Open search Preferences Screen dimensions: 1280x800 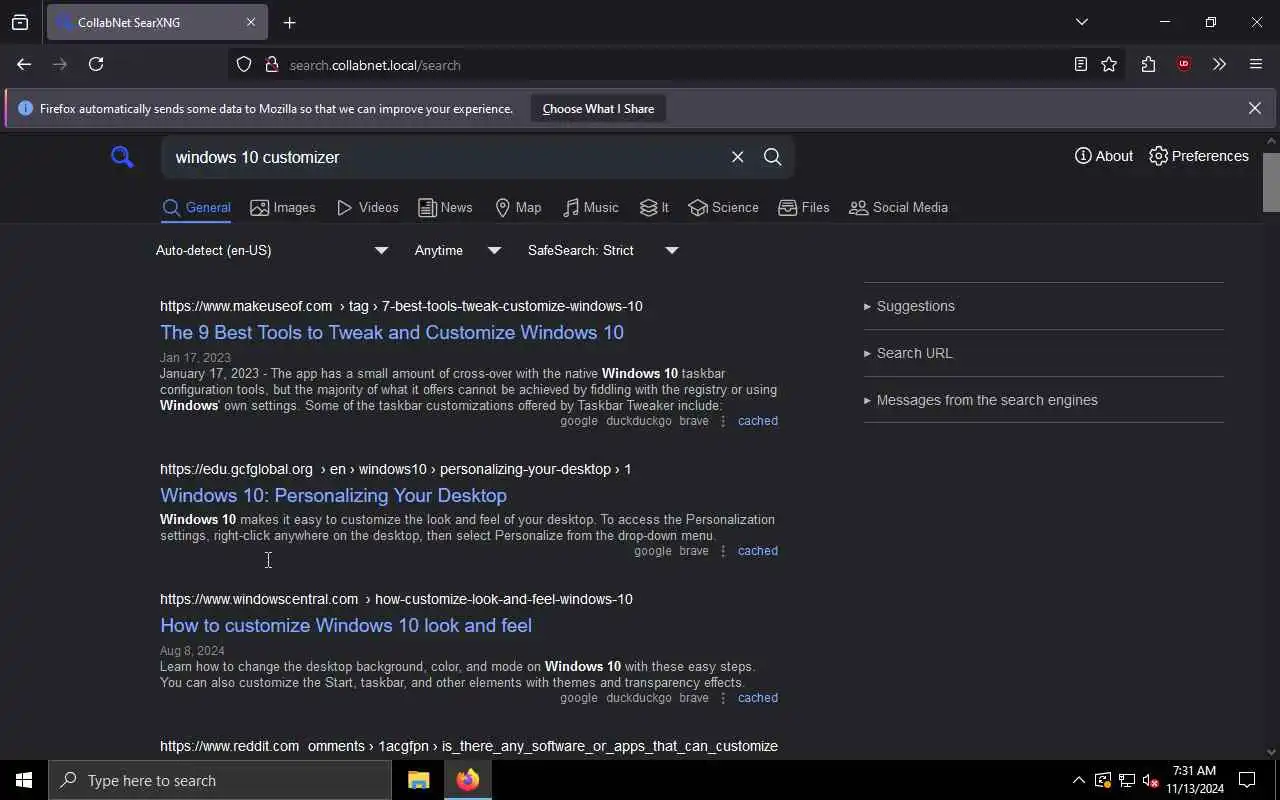tap(1199, 156)
